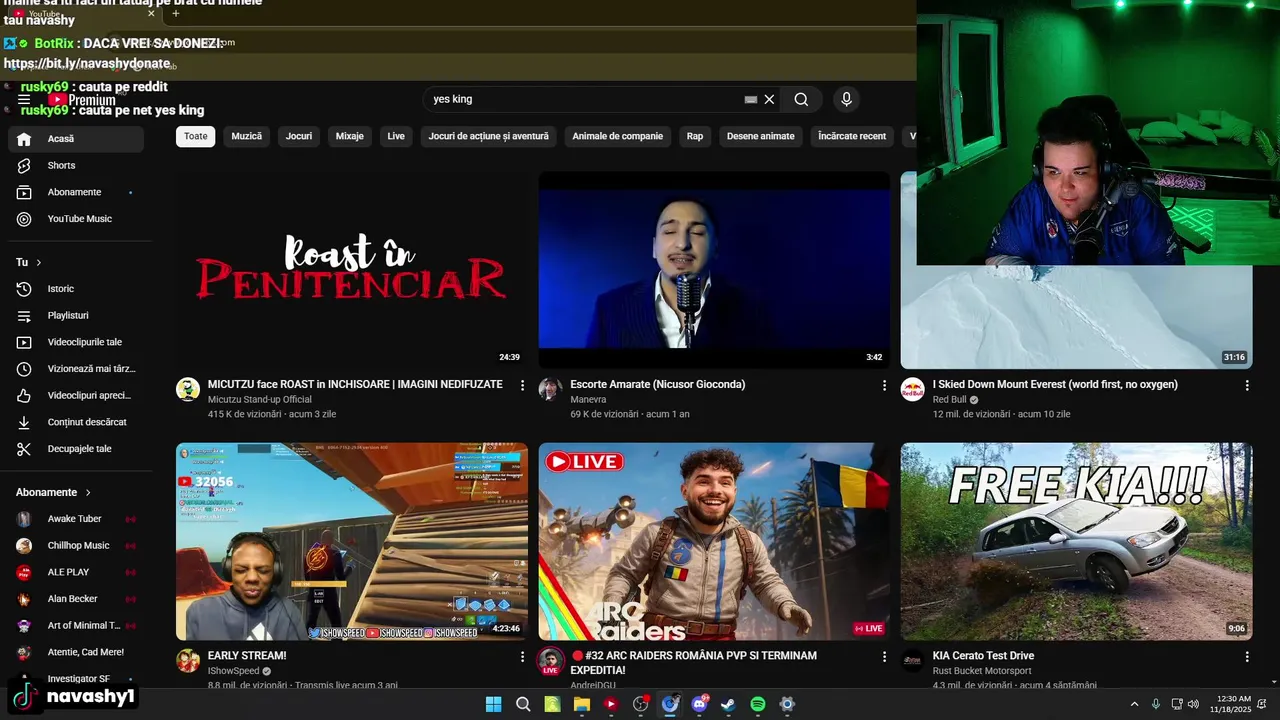Open Discord from the taskbar

coord(699,704)
